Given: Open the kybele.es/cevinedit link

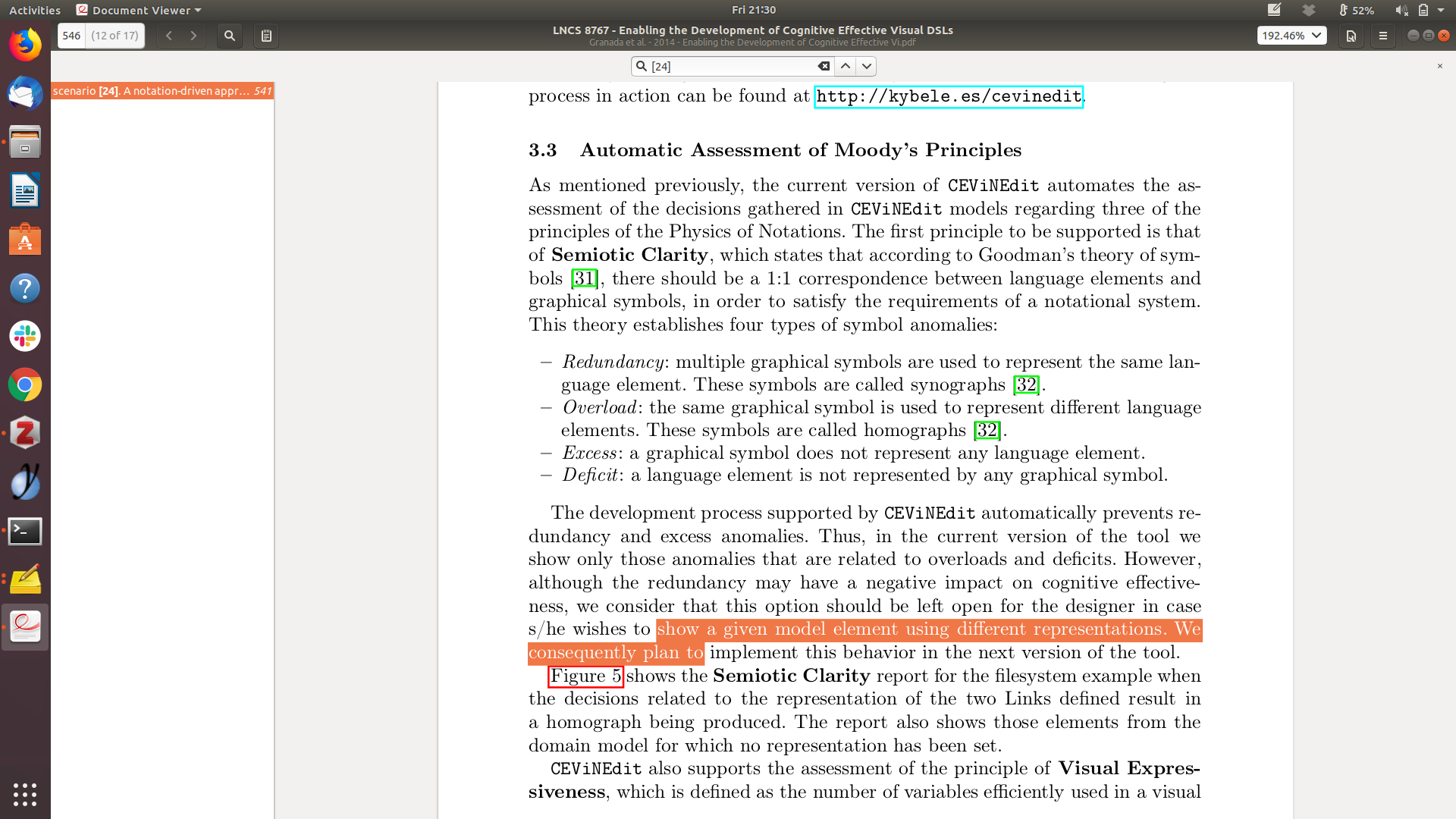Looking at the screenshot, I should coord(948,96).
